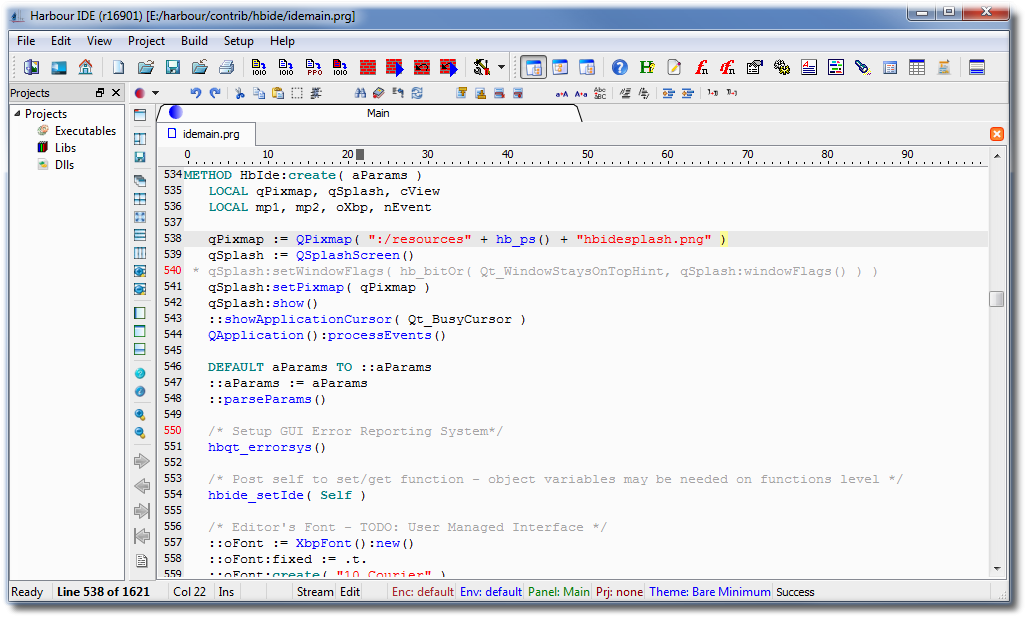Click the Save file diskette icon
The width and height of the screenshot is (1030, 619).
click(x=172, y=68)
